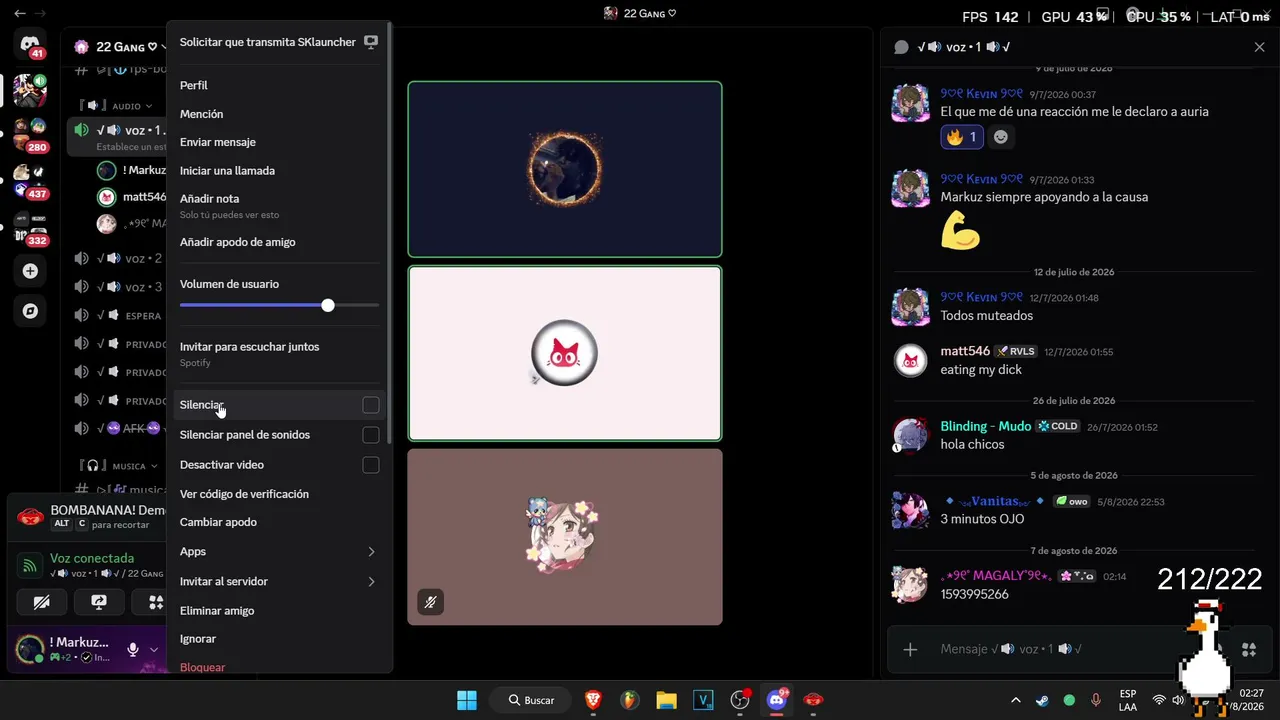
Task: Join the voz • 2 voice channel
Action: pos(118,258)
